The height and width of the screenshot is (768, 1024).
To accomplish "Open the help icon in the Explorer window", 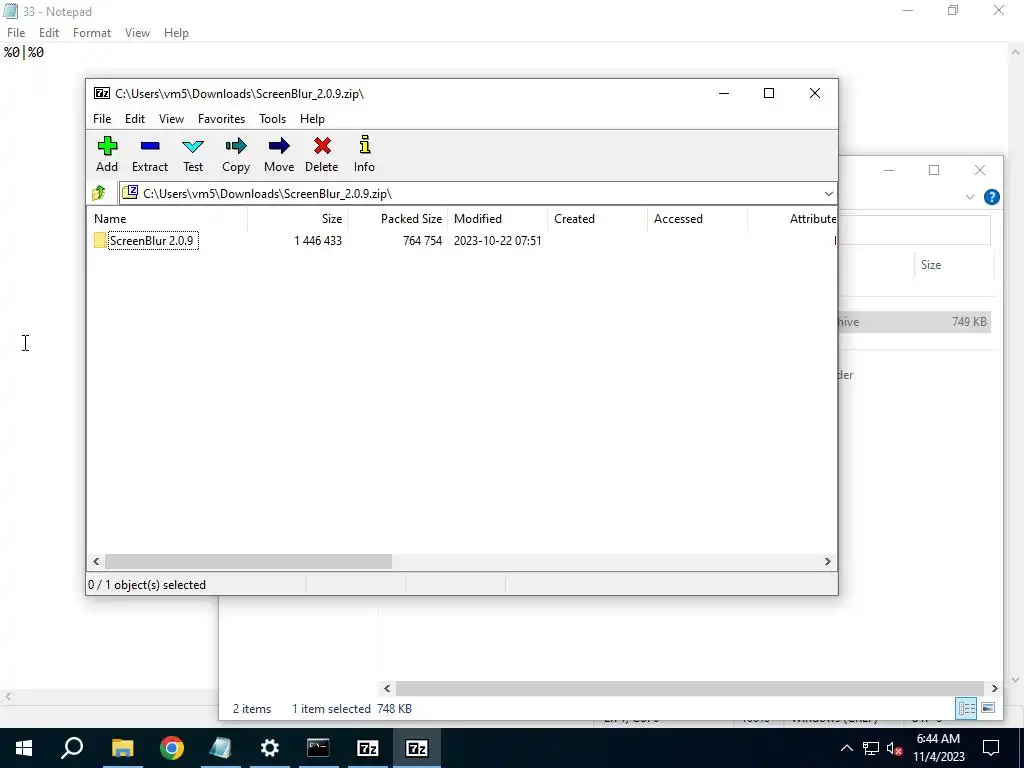I will tap(991, 197).
